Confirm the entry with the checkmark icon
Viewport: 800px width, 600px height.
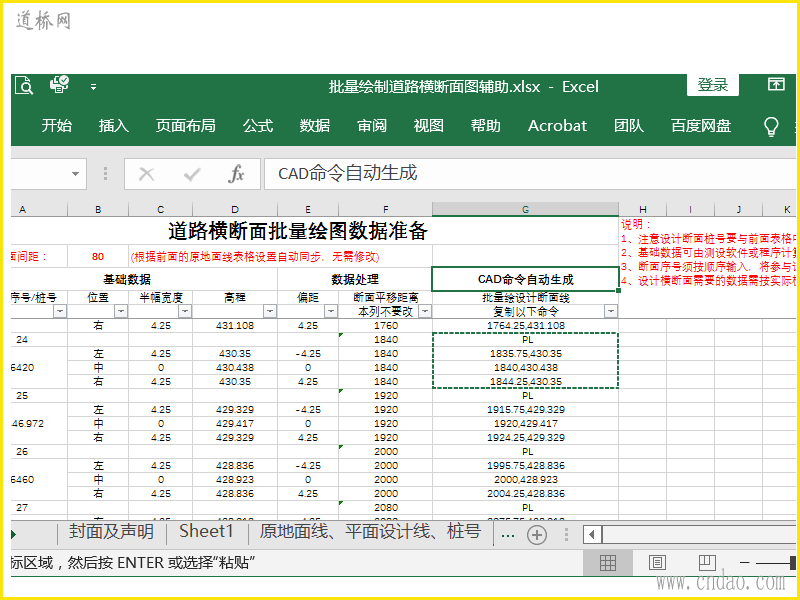click(192, 174)
